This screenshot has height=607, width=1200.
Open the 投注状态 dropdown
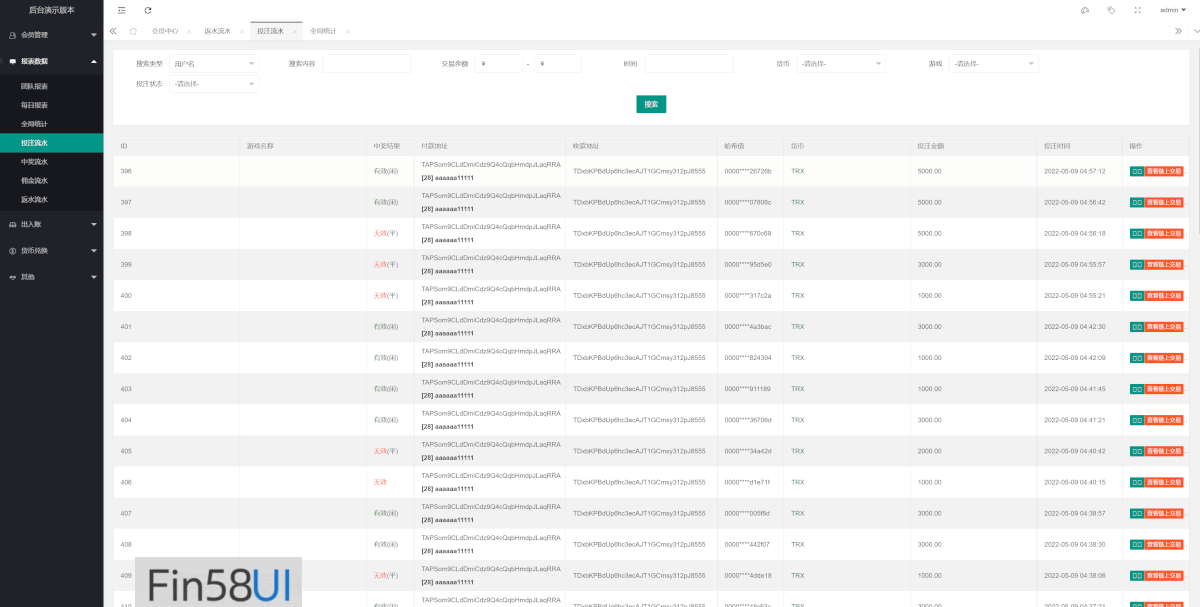[214, 84]
